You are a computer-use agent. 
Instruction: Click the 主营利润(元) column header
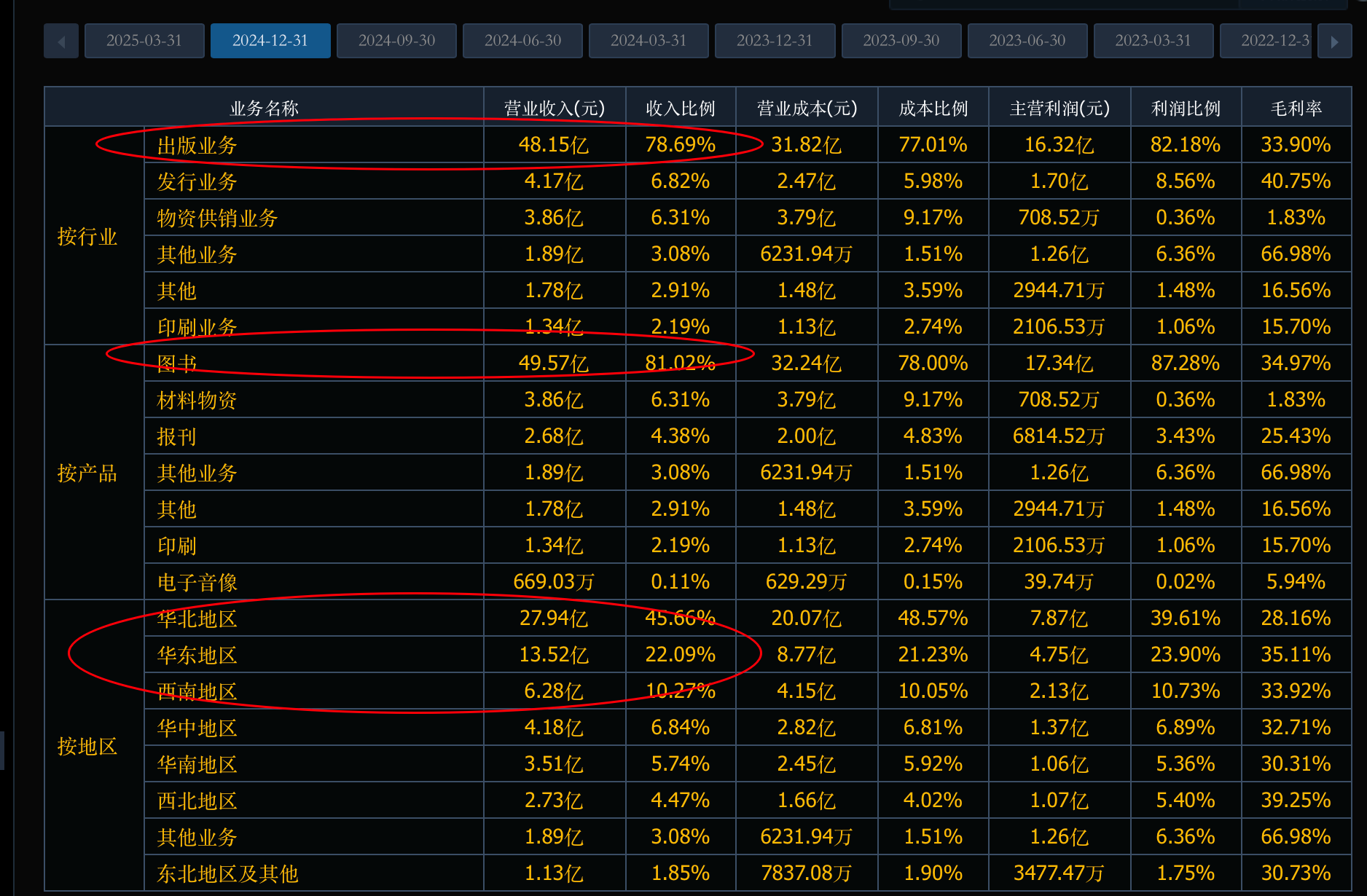pyautogui.click(x=1059, y=109)
